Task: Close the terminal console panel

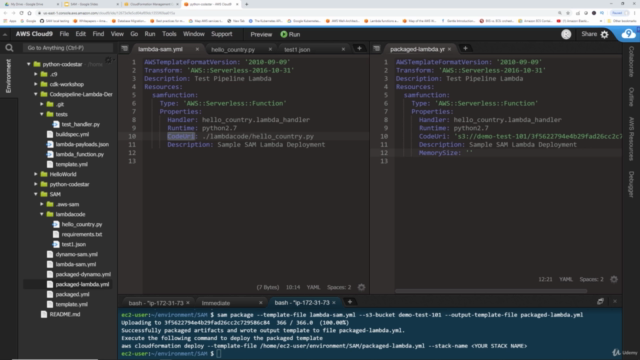Action: pyautogui.click(x=615, y=301)
